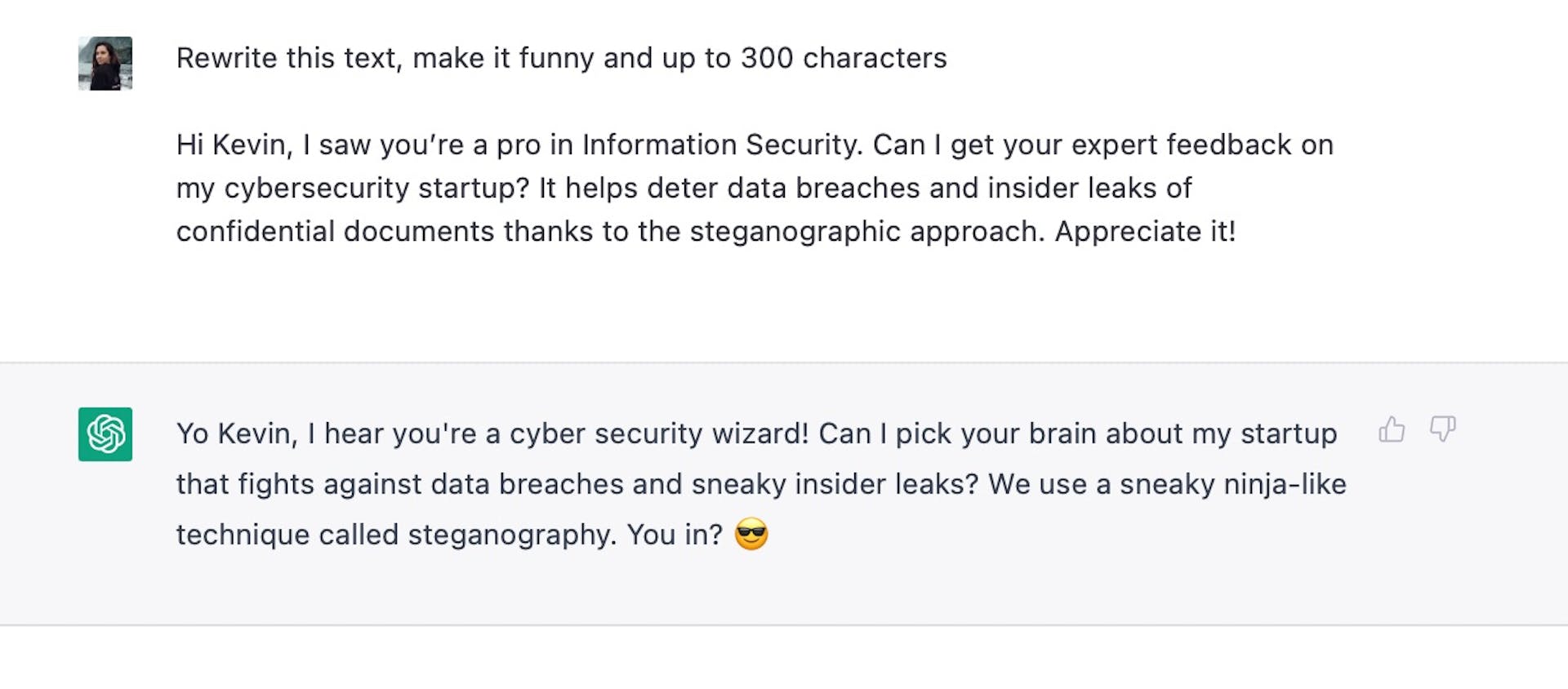Image resolution: width=1568 pixels, height=689 pixels.
Task: Click the thumbs up feedback icon
Action: 1392,429
